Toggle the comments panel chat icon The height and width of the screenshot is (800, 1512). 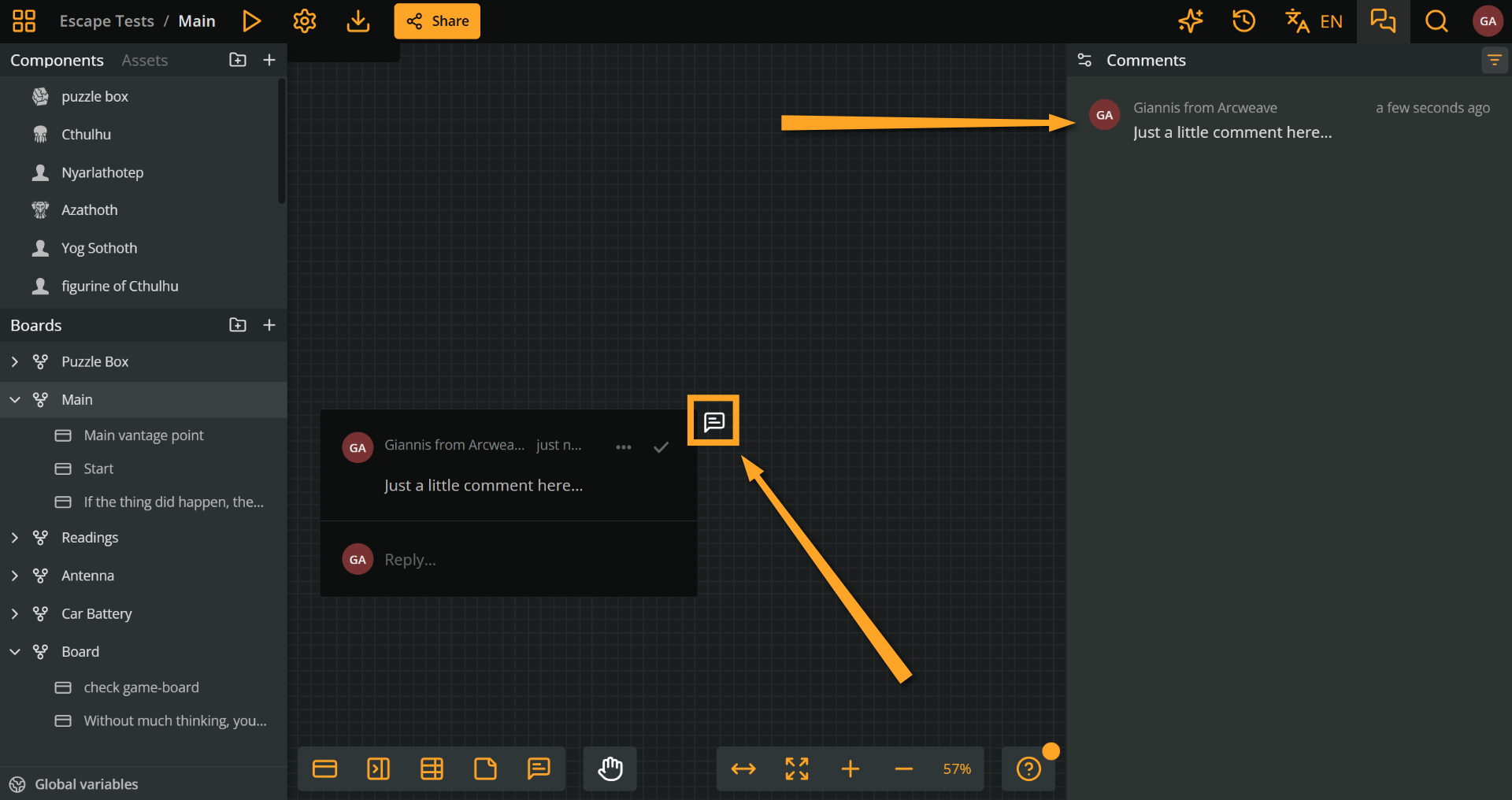[x=1383, y=21]
